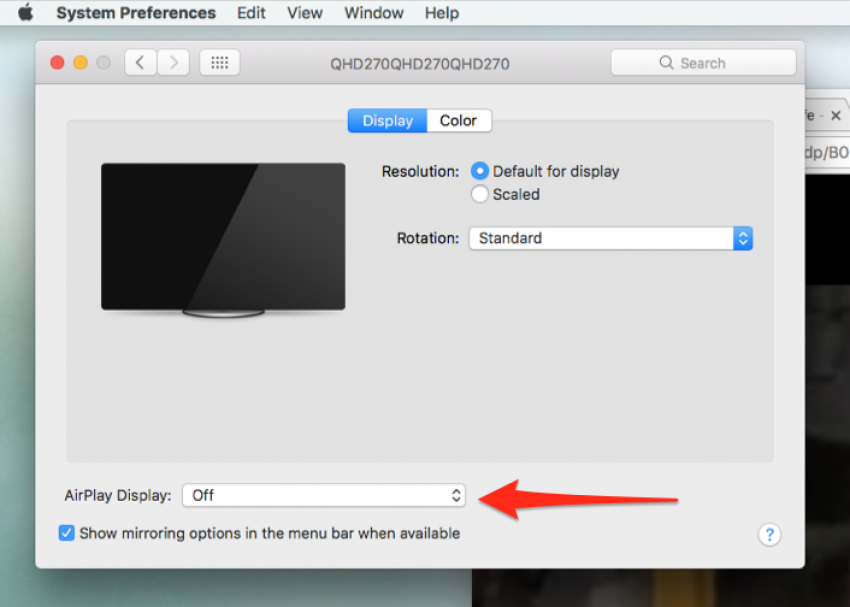Open the Edit menu
The image size is (850, 607).
pyautogui.click(x=251, y=12)
